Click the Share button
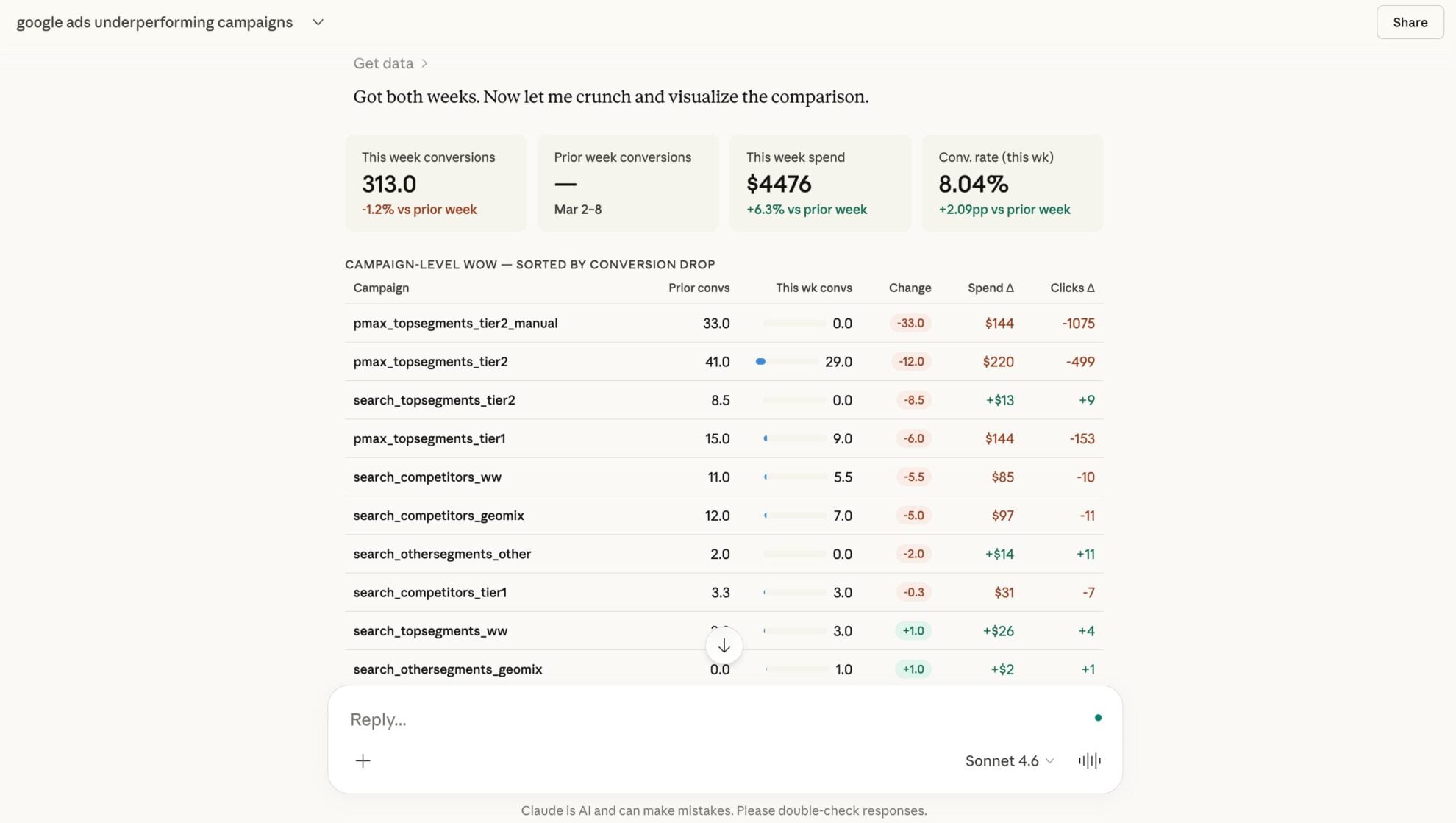The width and height of the screenshot is (1456, 823). [1409, 22]
